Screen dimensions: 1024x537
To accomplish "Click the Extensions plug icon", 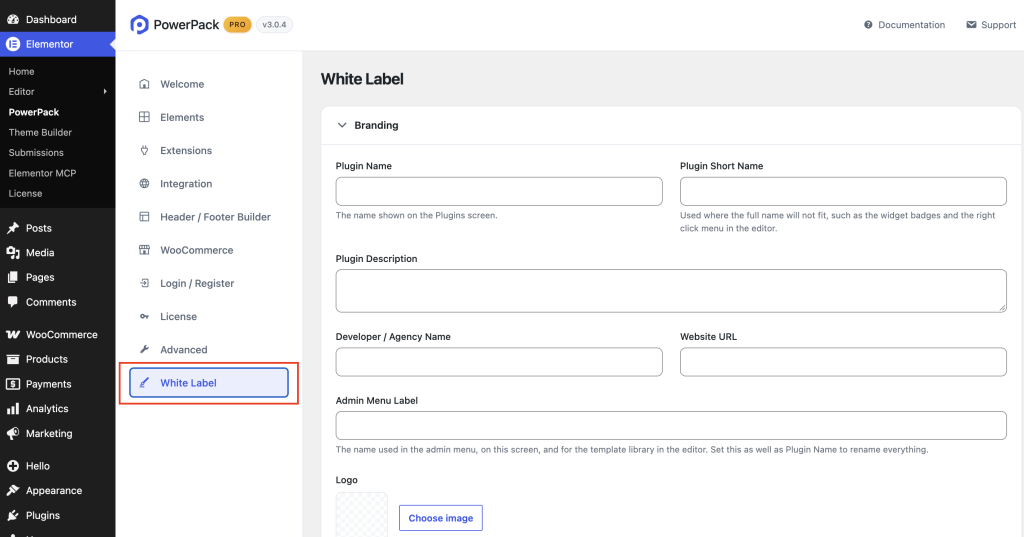I will [x=144, y=150].
